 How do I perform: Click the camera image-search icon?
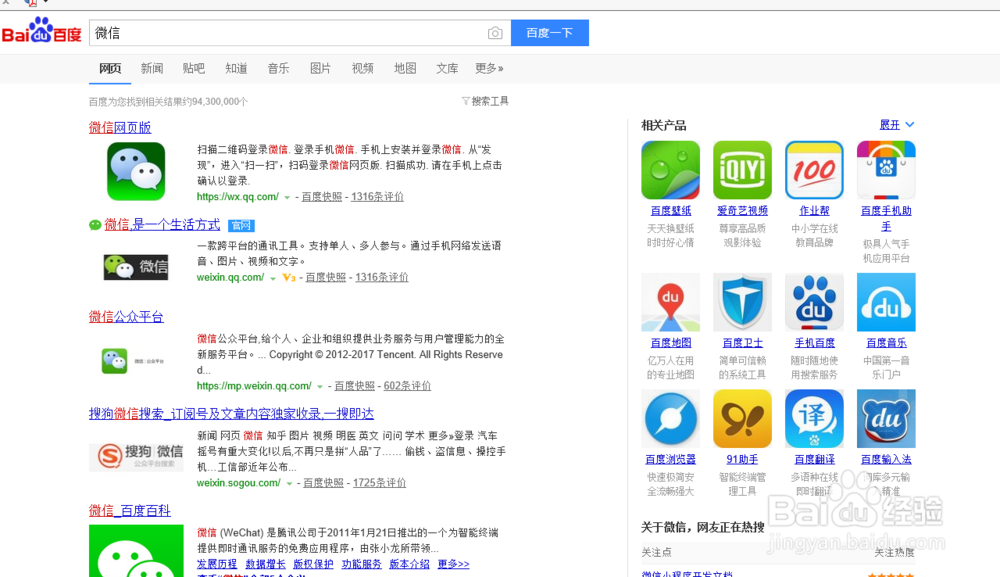pyautogui.click(x=495, y=33)
